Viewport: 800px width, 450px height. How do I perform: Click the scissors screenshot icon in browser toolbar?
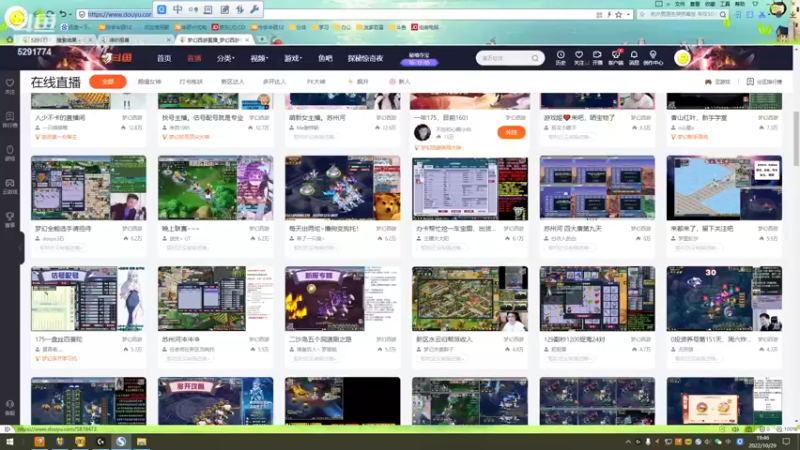762,15
